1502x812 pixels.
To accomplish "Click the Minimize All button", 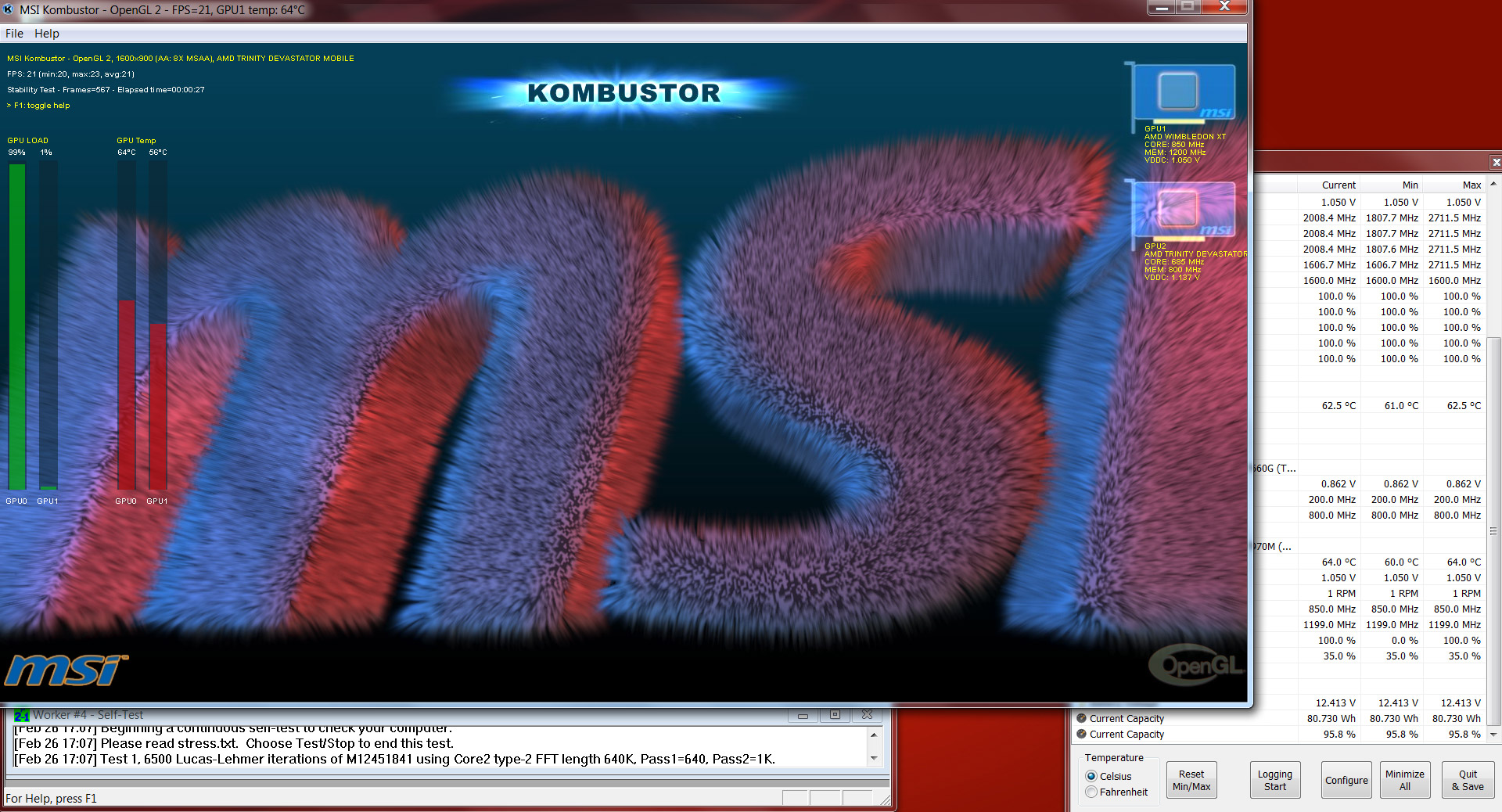I will (1405, 780).
